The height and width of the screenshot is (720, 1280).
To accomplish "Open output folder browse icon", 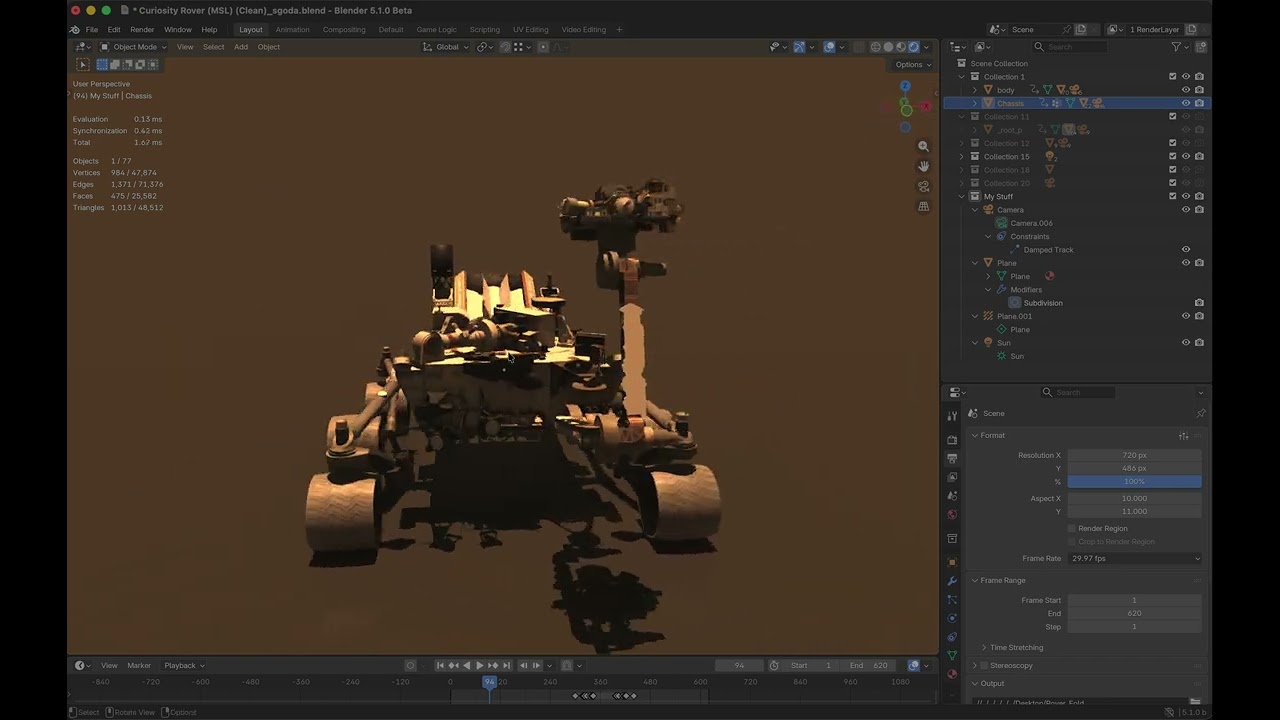I will click(x=1195, y=702).
